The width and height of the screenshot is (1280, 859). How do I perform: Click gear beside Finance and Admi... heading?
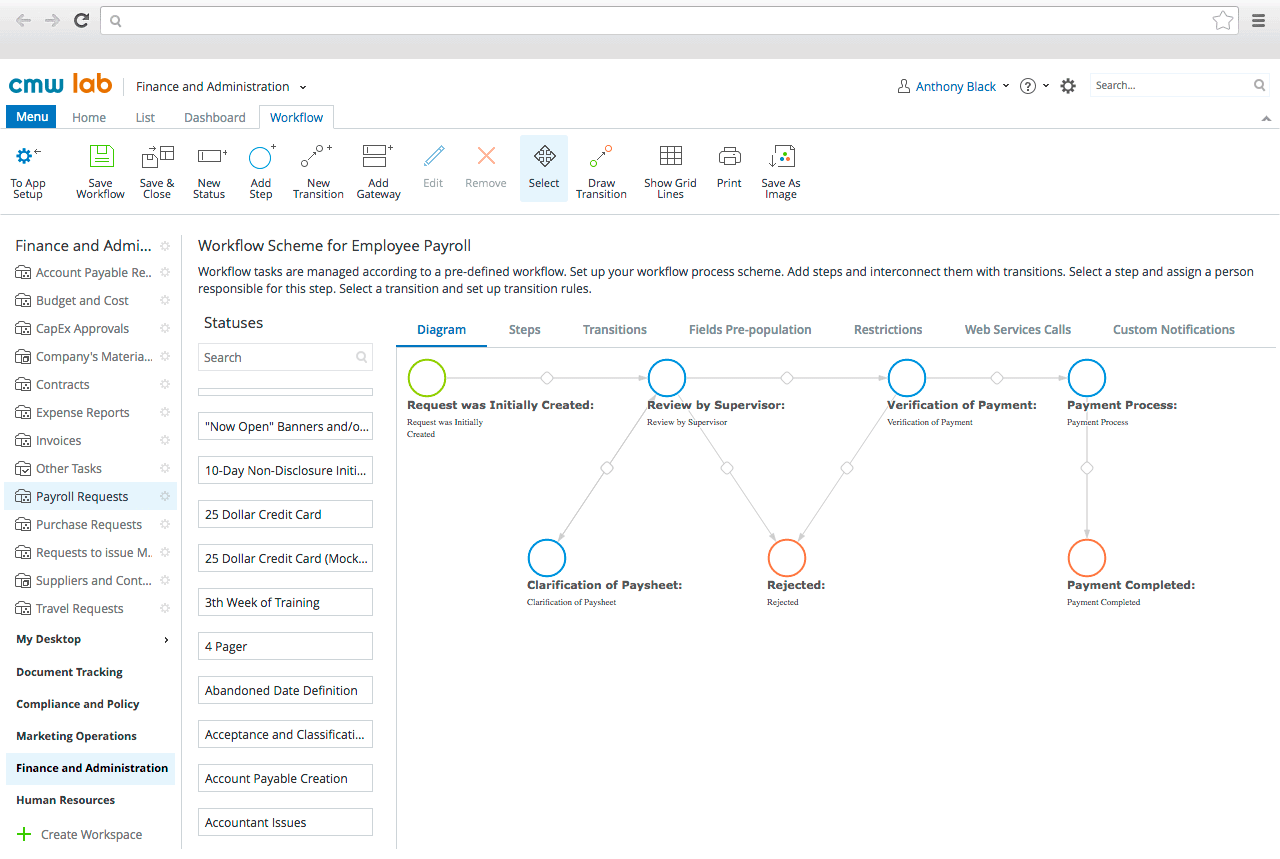click(x=165, y=246)
